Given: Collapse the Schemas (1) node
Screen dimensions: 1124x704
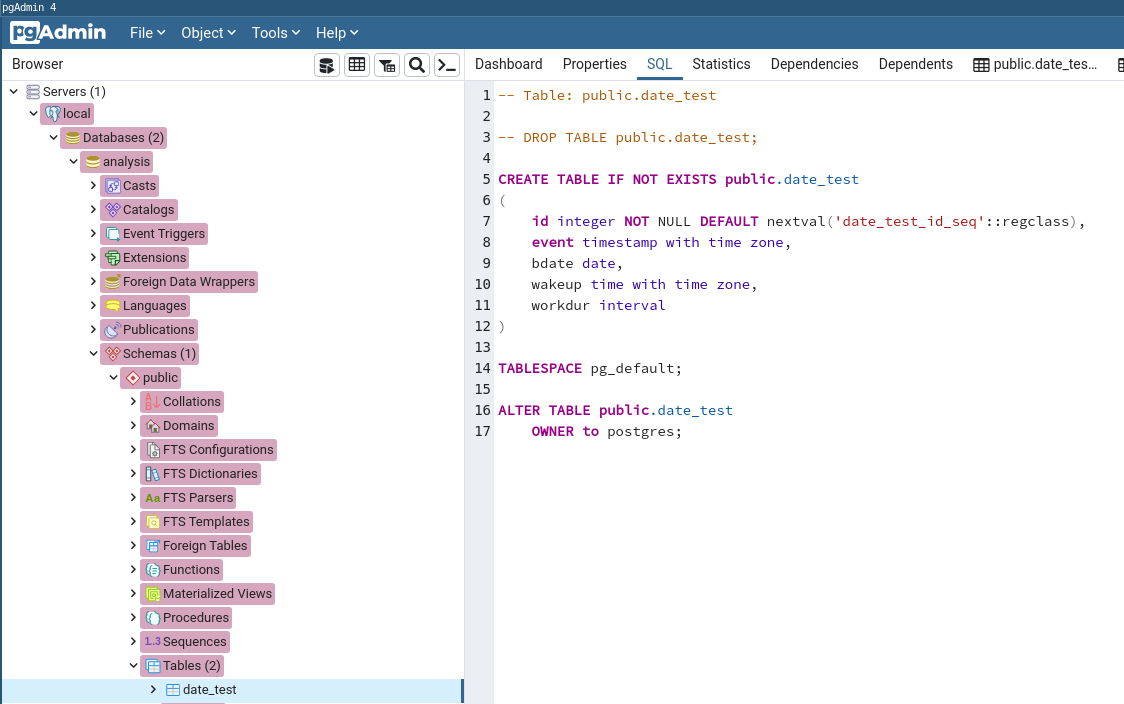Looking at the screenshot, I should click(x=93, y=354).
